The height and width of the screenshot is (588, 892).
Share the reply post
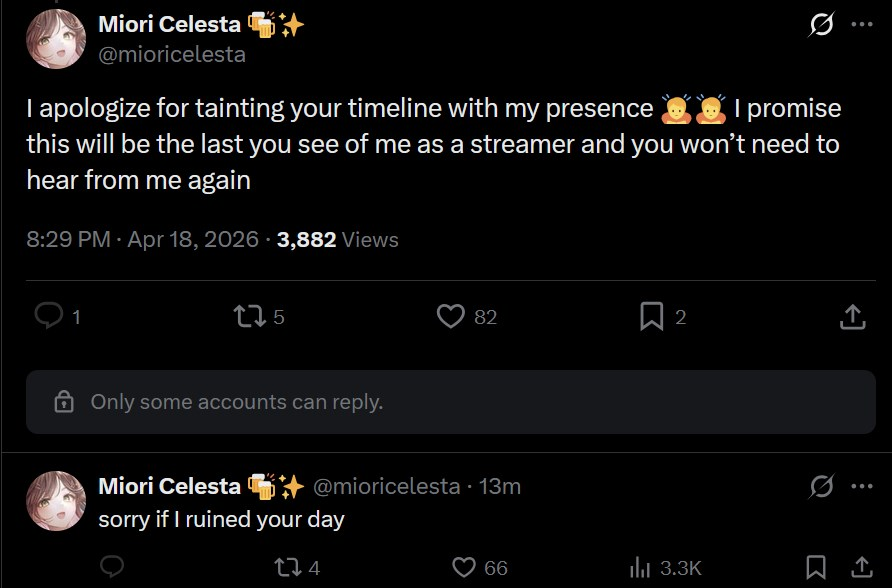pyautogui.click(x=858, y=568)
